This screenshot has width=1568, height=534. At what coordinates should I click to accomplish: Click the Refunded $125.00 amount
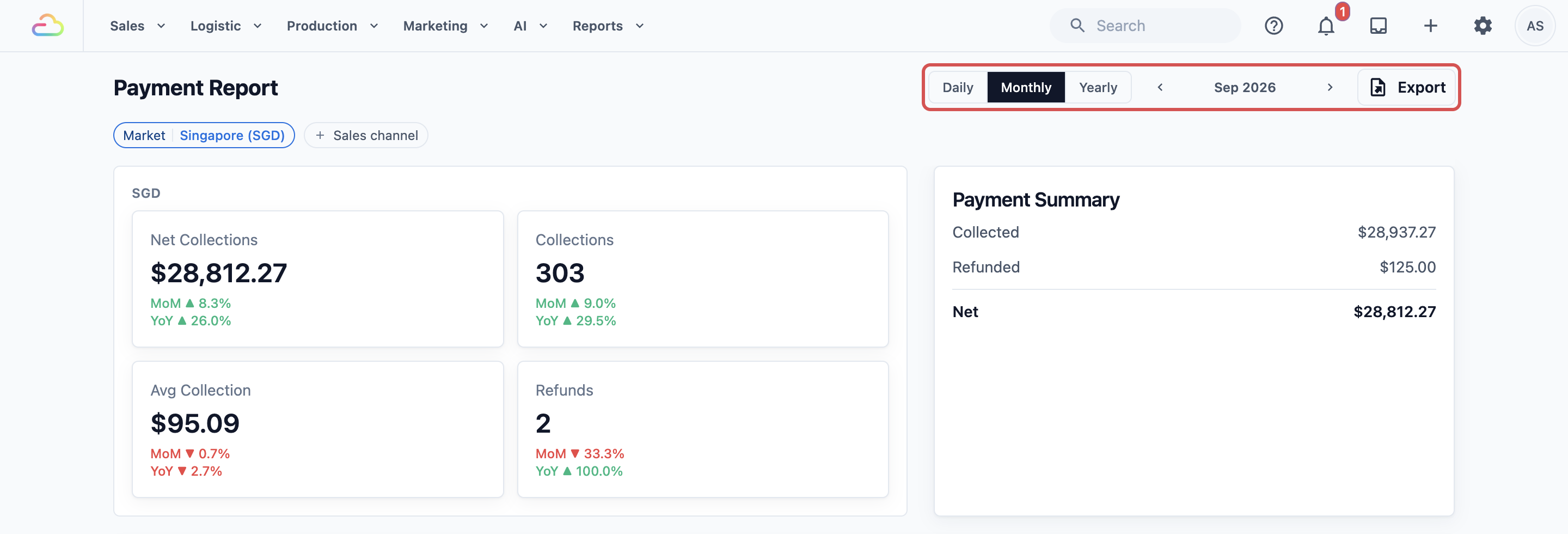pyautogui.click(x=1407, y=266)
